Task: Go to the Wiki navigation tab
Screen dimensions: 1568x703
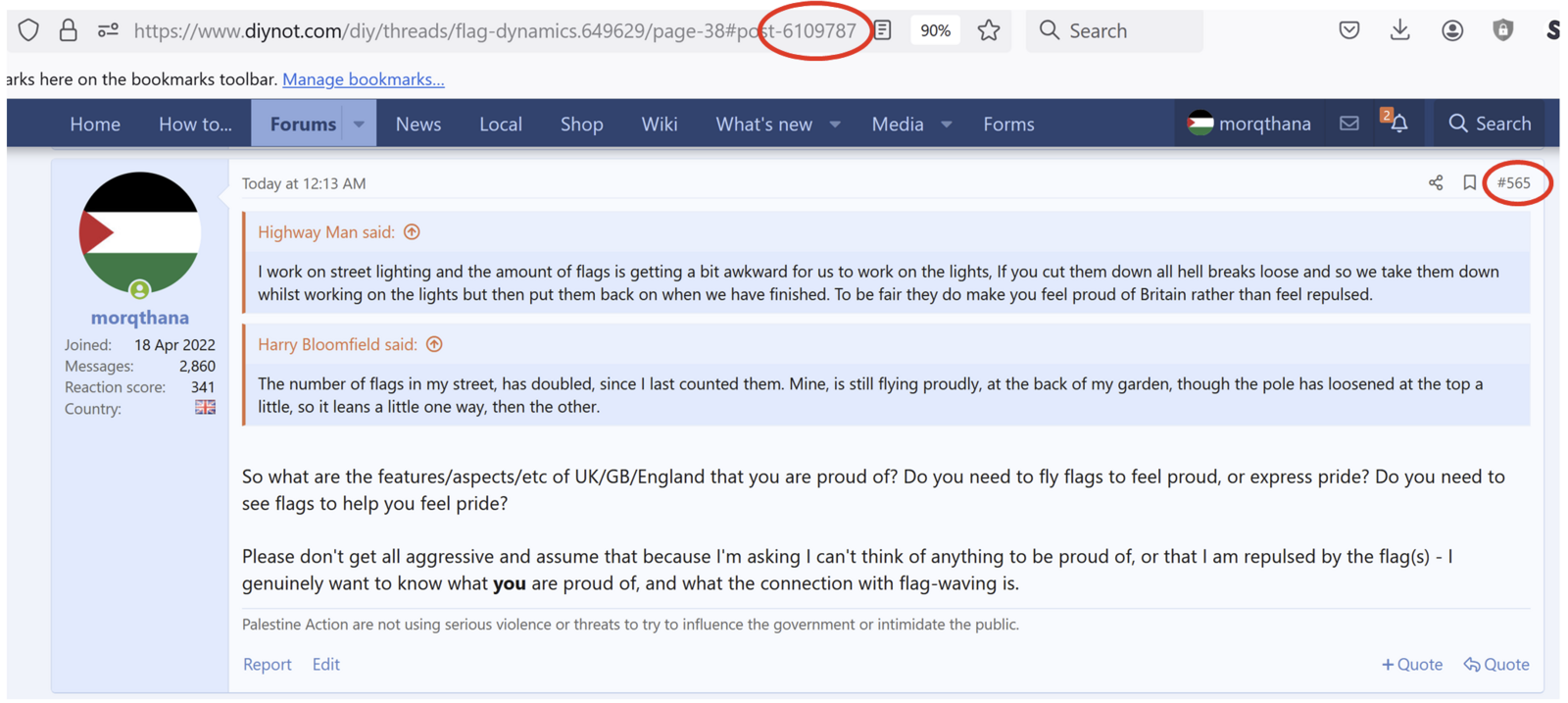Action: tap(659, 125)
